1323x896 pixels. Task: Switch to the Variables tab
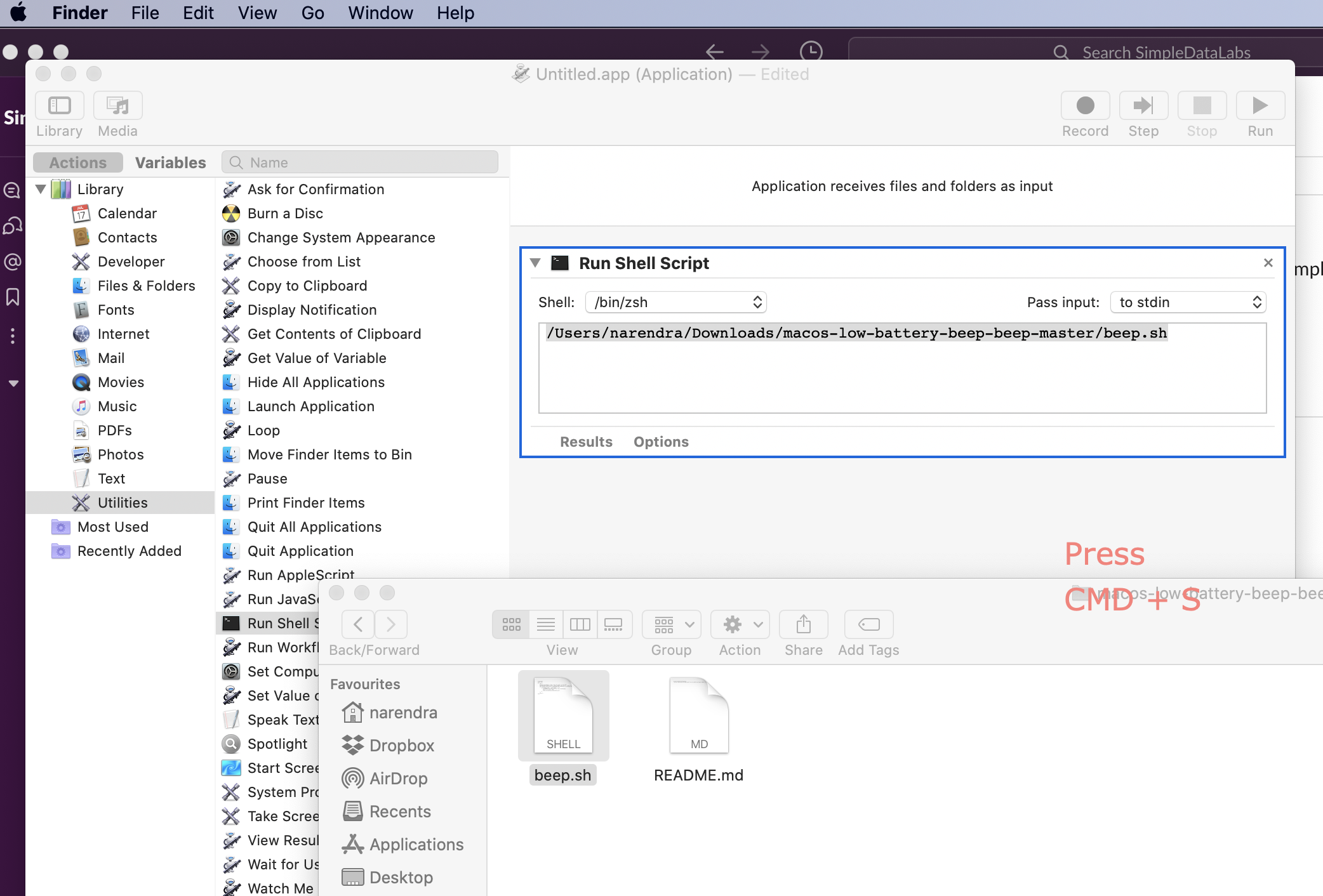coord(170,162)
